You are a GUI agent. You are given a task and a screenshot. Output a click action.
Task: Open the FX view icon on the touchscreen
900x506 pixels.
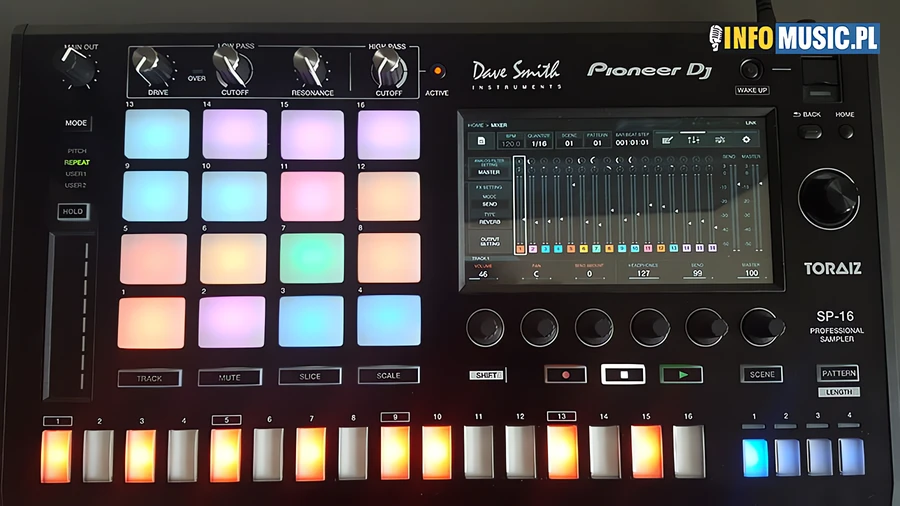(x=720, y=139)
